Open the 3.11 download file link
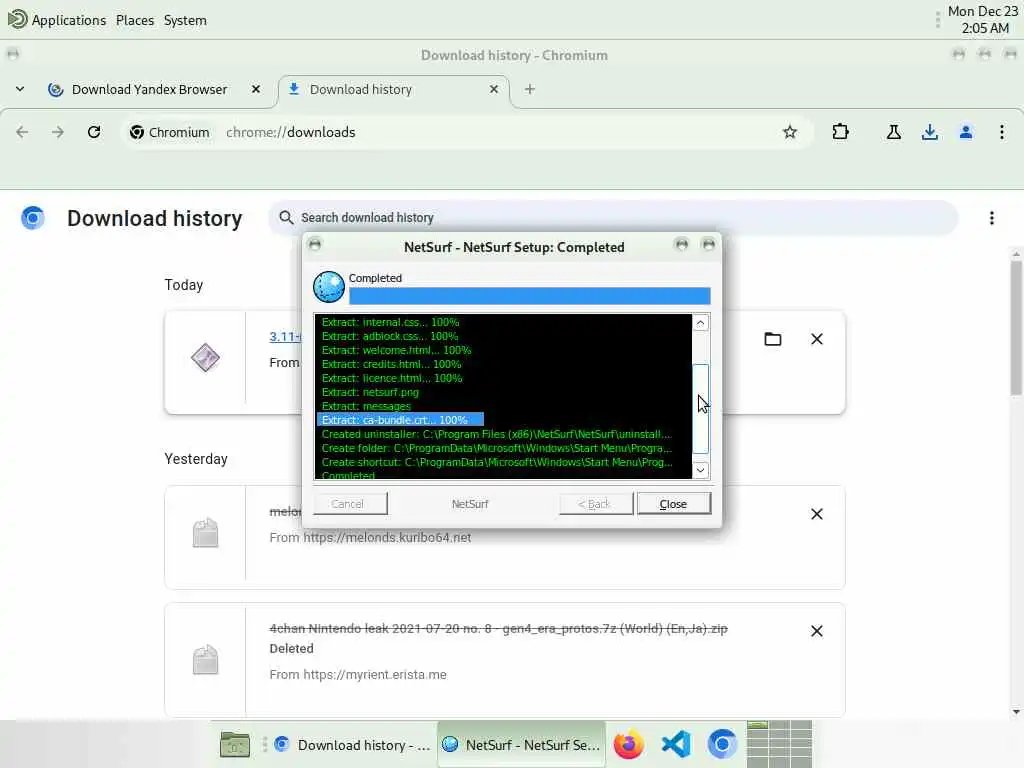Screen dimensions: 1024x768 [285, 336]
